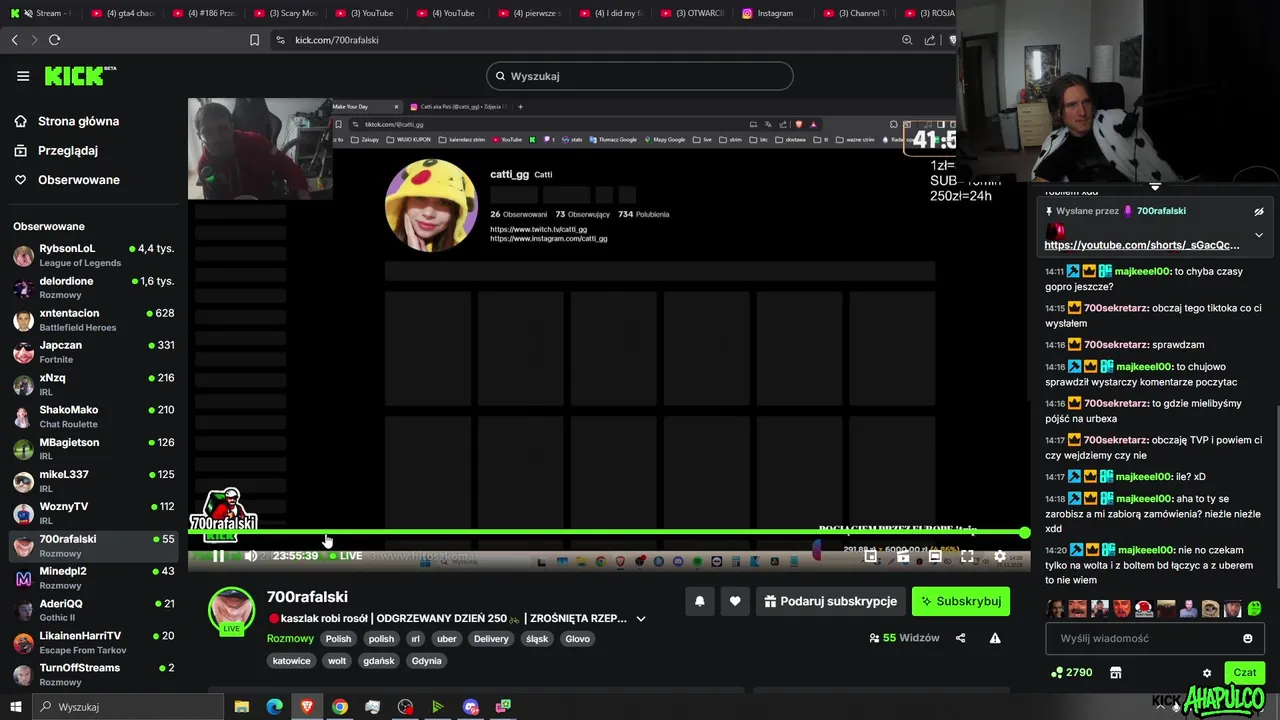Click the Delivery tag
This screenshot has width=1280, height=720.
(491, 639)
